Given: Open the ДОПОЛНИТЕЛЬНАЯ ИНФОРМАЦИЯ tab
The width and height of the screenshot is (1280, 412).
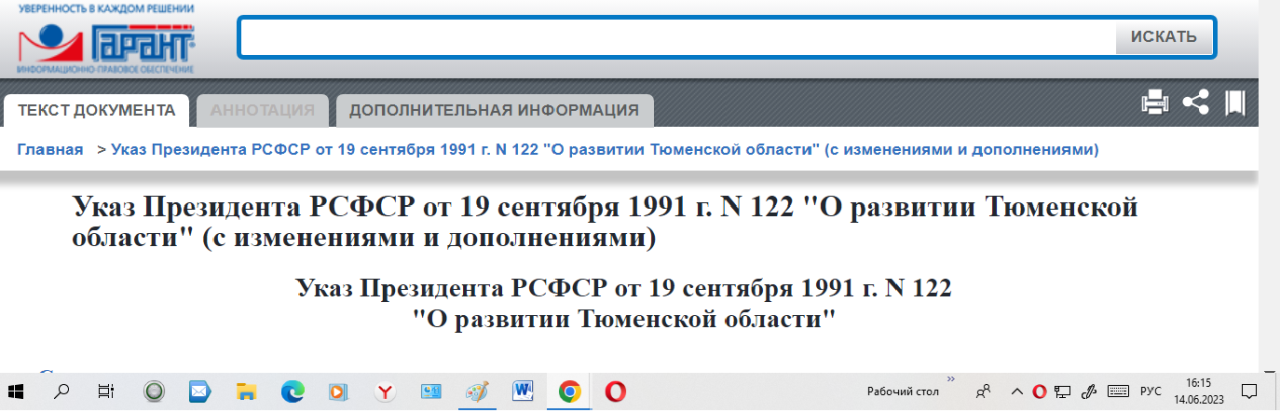Looking at the screenshot, I should pyautogui.click(x=494, y=110).
